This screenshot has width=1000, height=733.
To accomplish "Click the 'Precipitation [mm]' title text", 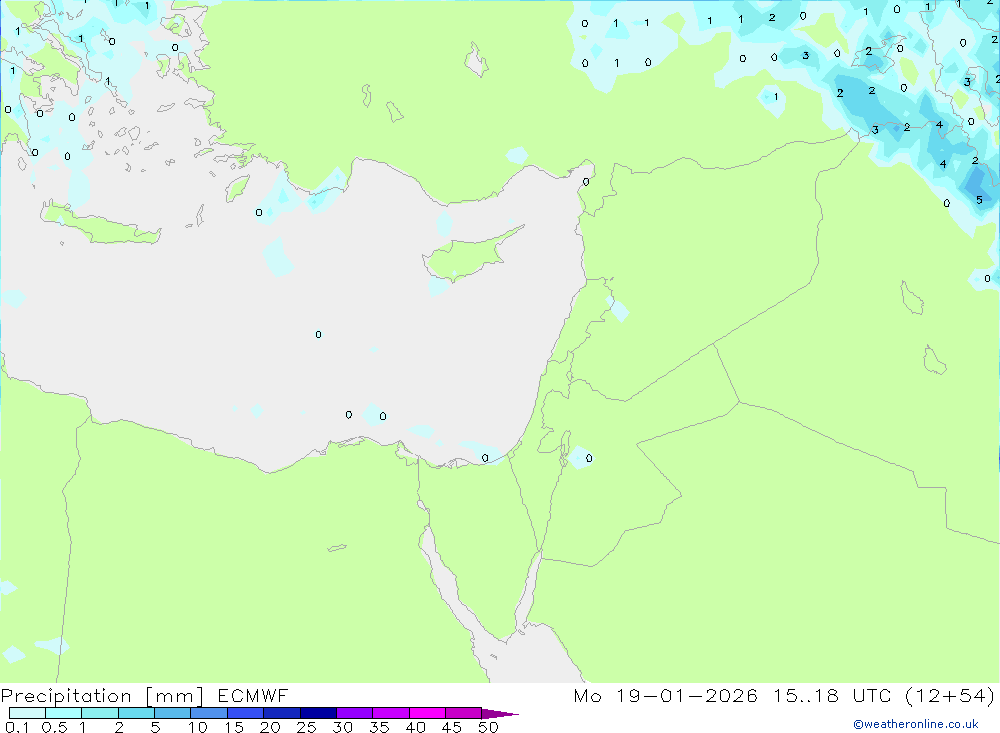I will point(102,696).
